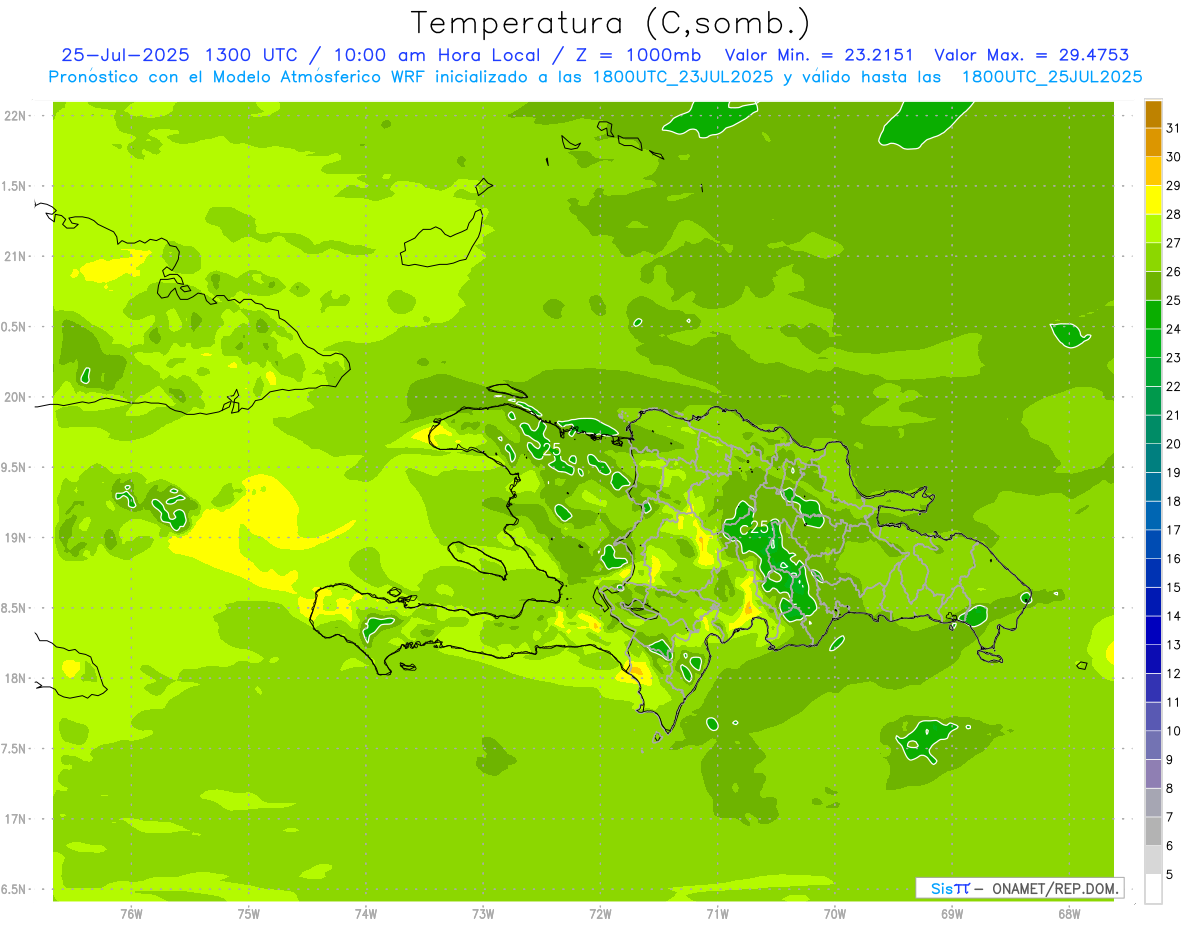Click the '71W' longitude label
Image resolution: width=1200 pixels, height=927 pixels.
[x=717, y=914]
